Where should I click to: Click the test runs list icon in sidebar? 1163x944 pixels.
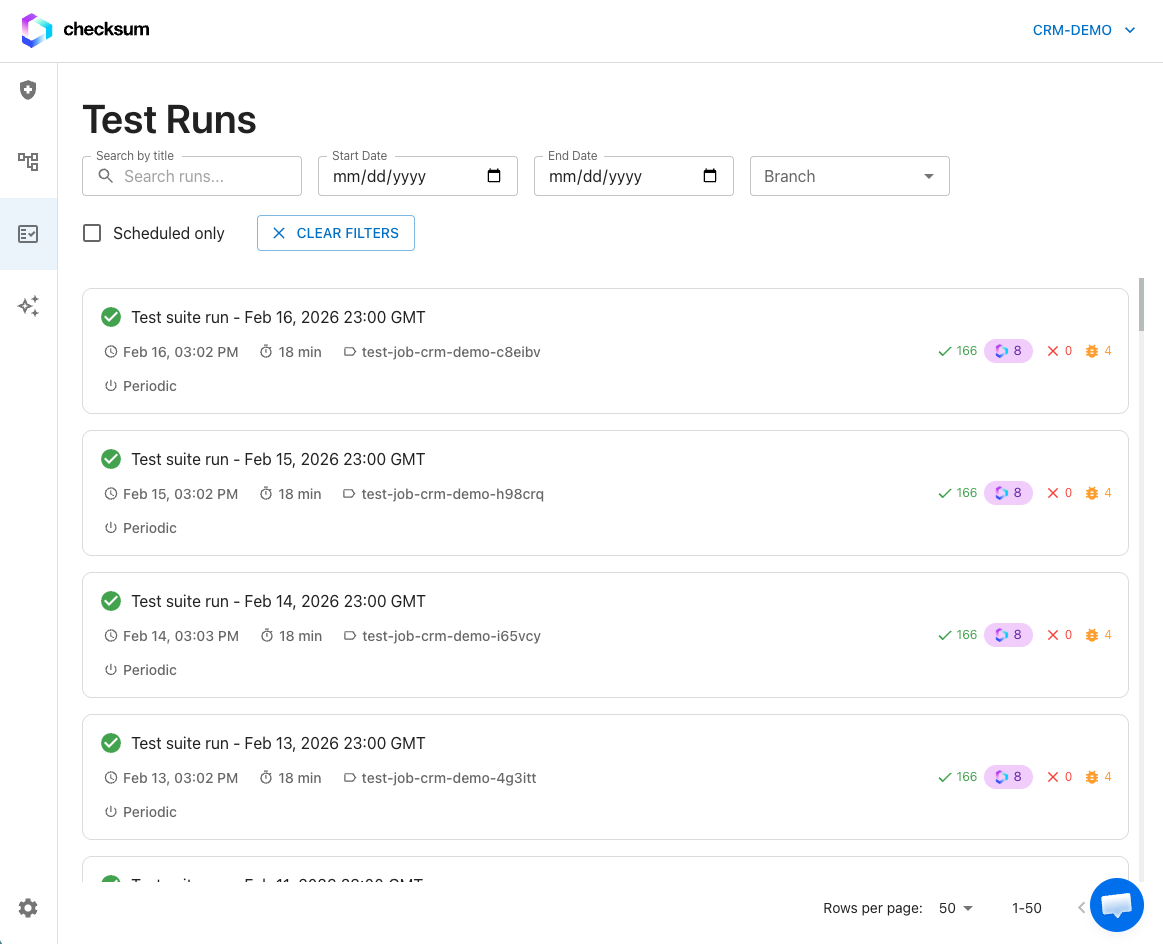[28, 233]
